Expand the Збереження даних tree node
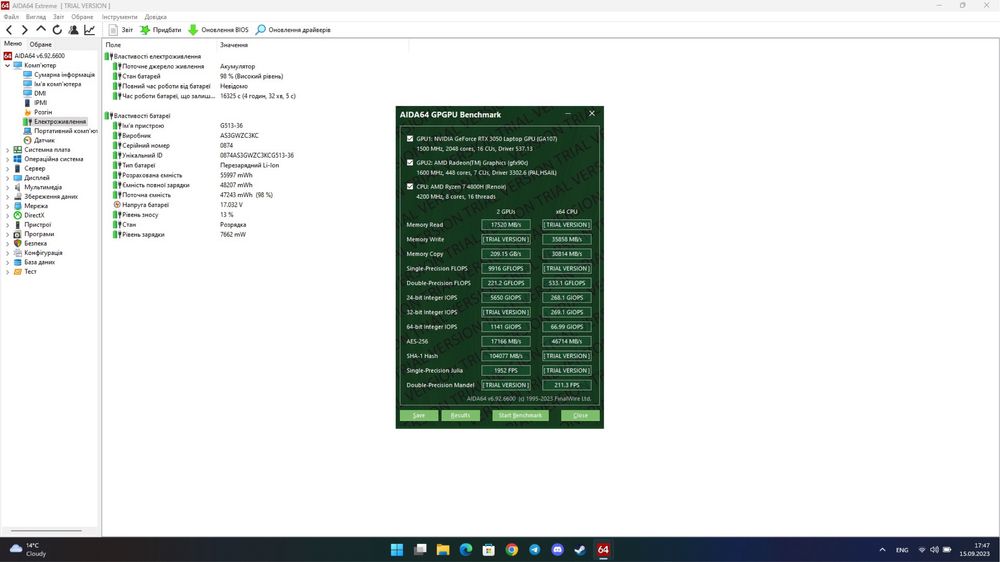This screenshot has height=562, width=1000. [7, 196]
